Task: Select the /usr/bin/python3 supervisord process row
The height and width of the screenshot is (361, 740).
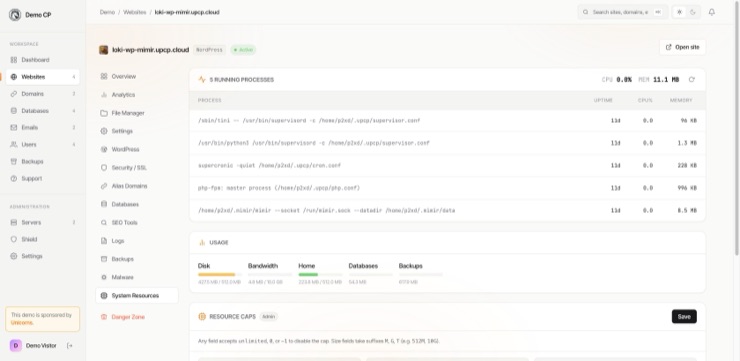Action: point(447,143)
